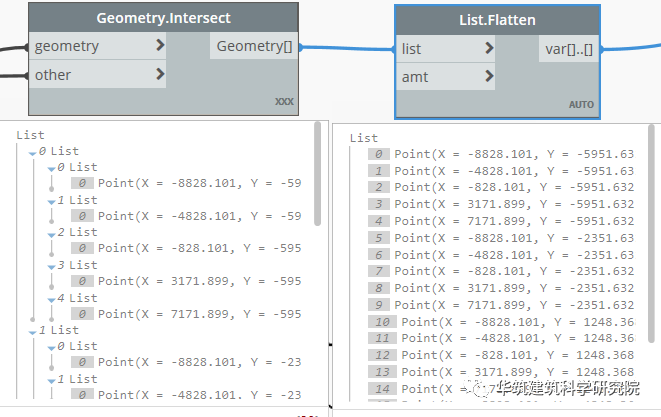The width and height of the screenshot is (661, 417).
Task: Click the geometry input port
Action: [97, 46]
